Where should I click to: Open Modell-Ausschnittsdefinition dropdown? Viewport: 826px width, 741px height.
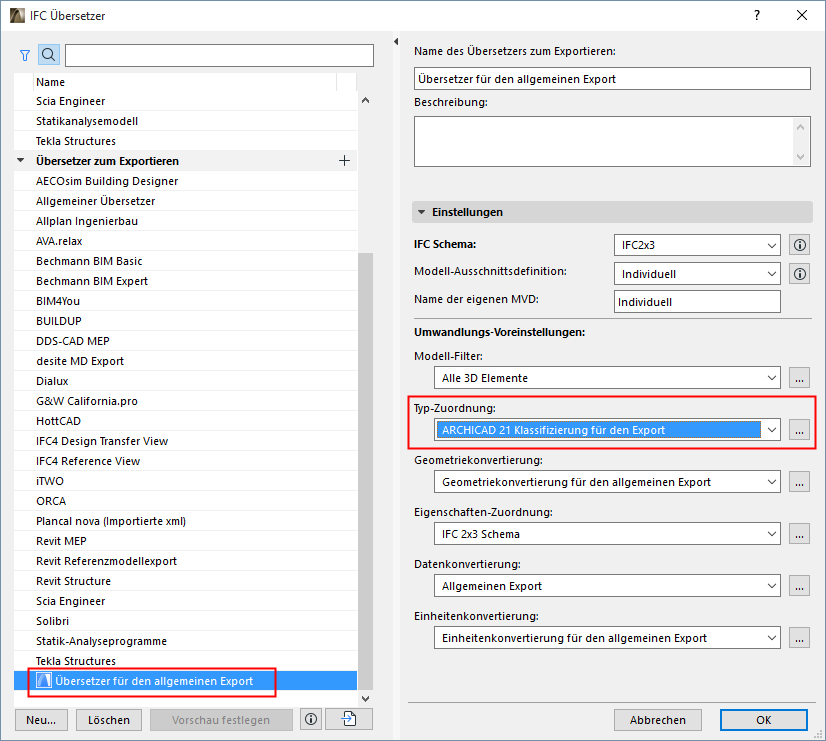697,274
